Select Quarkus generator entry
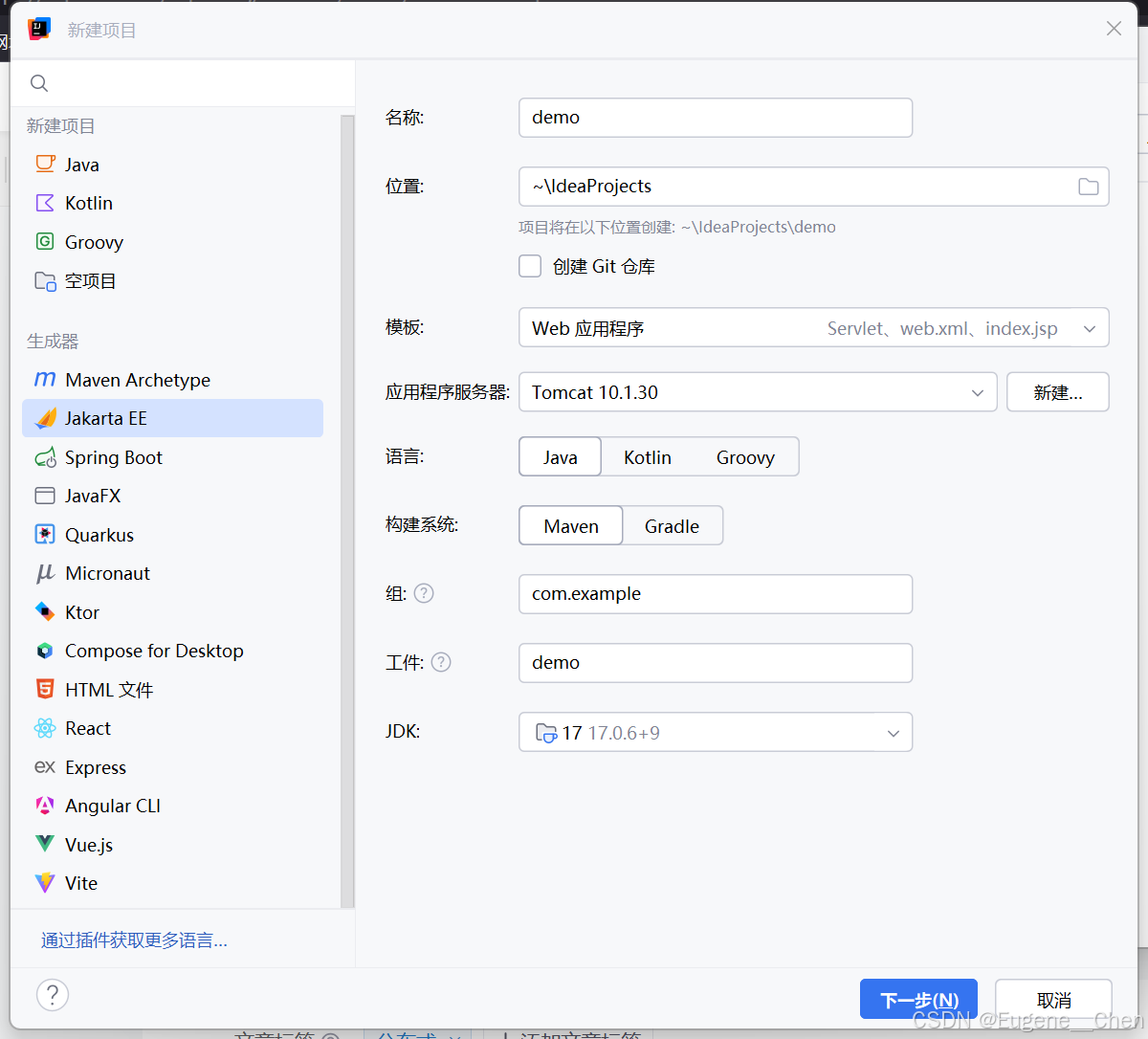The image size is (1148, 1039). [x=172, y=535]
